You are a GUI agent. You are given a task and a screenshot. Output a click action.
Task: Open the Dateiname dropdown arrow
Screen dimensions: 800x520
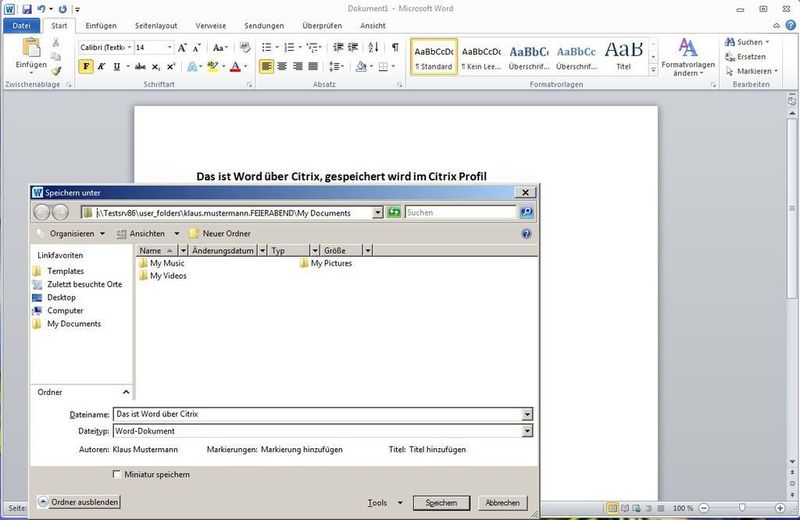527,414
